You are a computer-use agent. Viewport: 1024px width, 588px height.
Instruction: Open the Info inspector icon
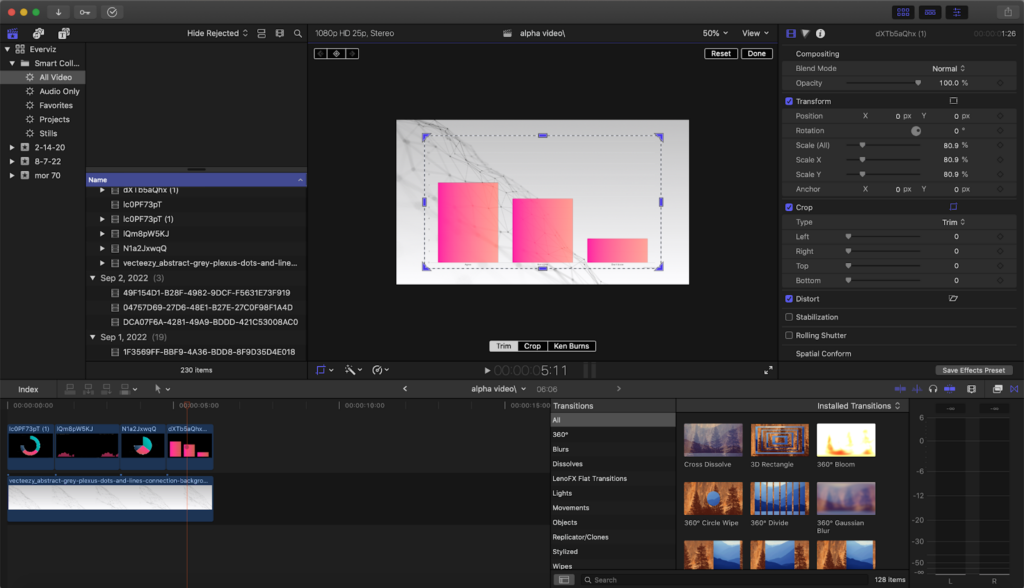point(821,33)
